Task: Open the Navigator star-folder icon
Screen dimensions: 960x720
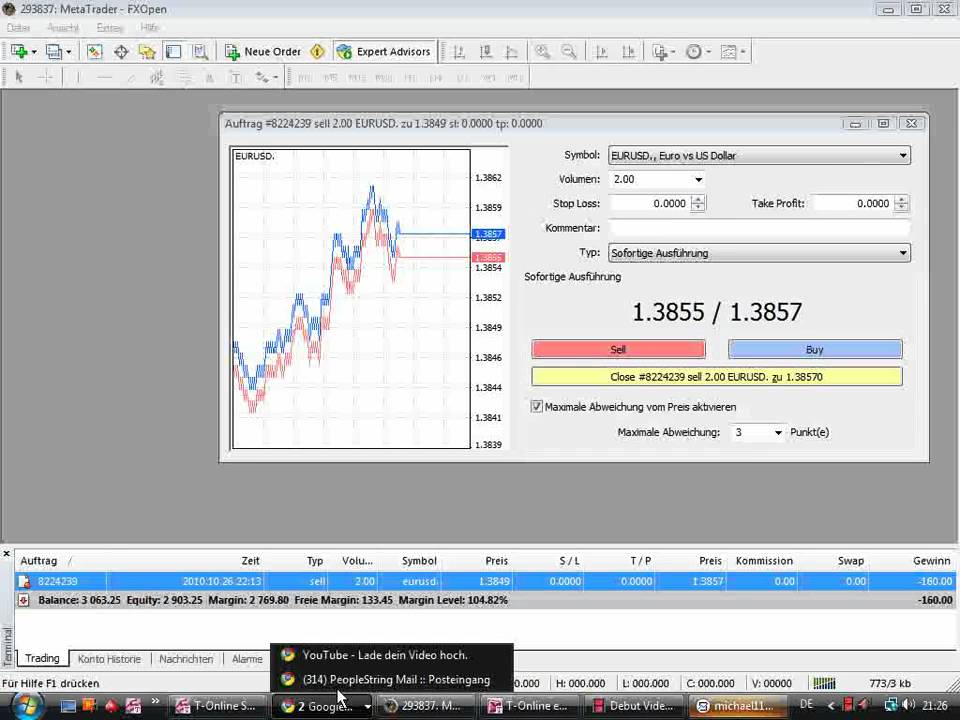Action: [x=148, y=52]
